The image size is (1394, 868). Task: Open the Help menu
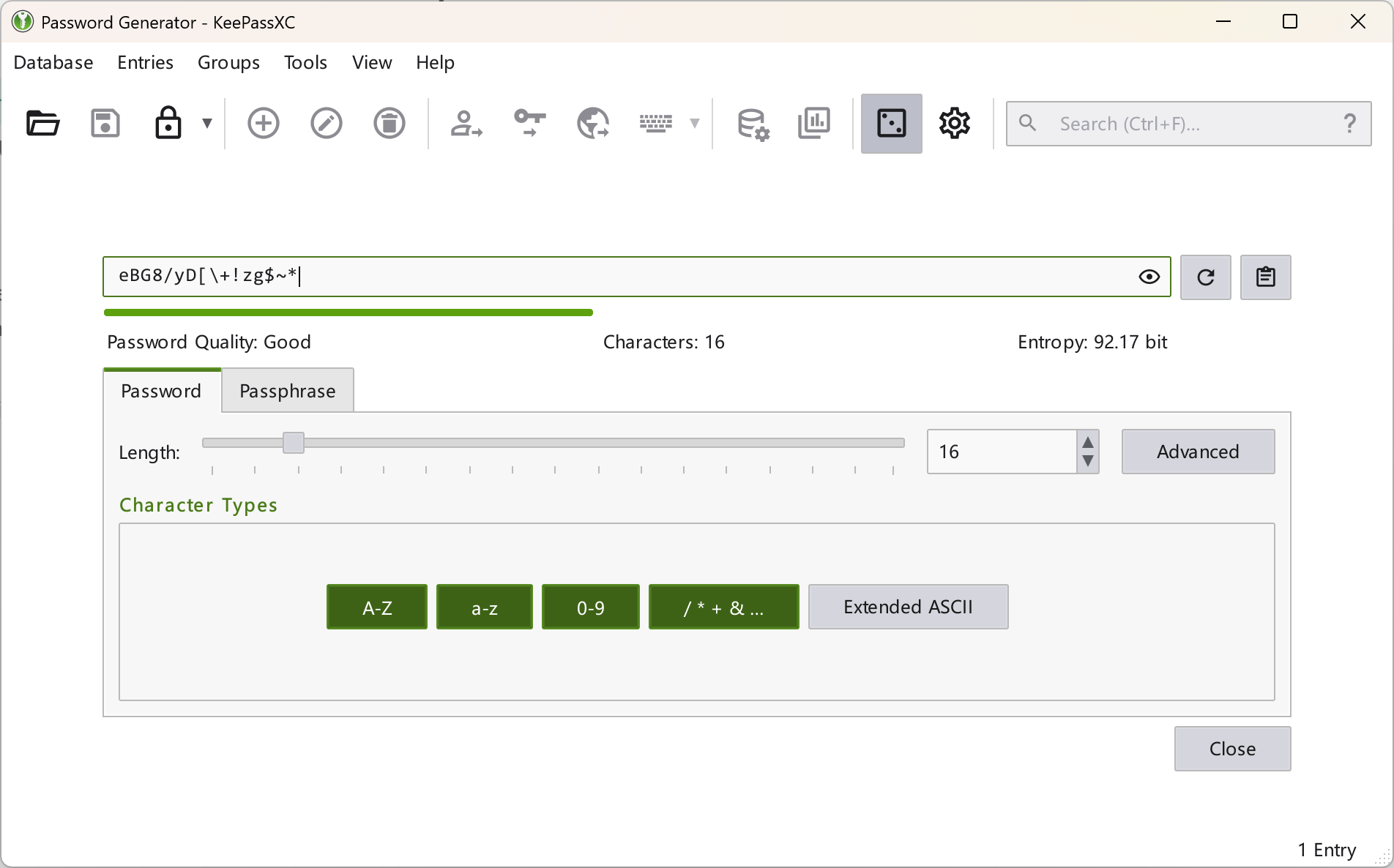(x=436, y=63)
